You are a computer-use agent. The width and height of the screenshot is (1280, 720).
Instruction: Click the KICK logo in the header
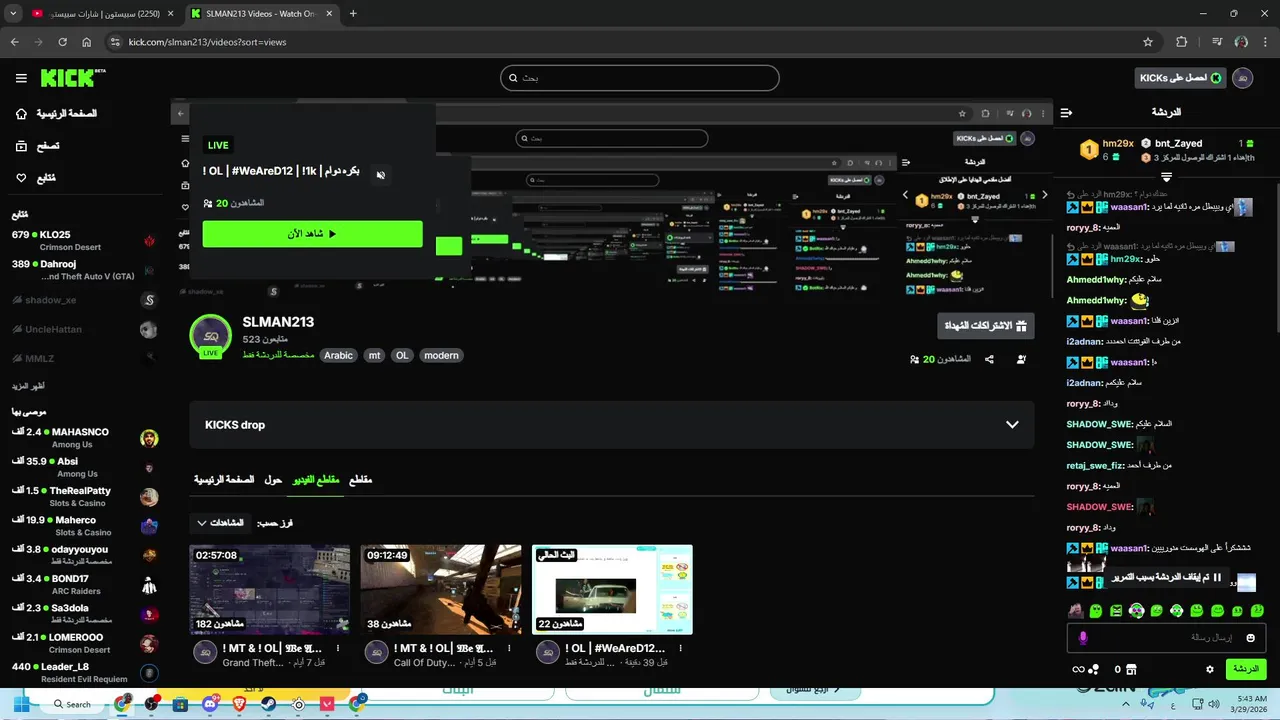pos(72,78)
